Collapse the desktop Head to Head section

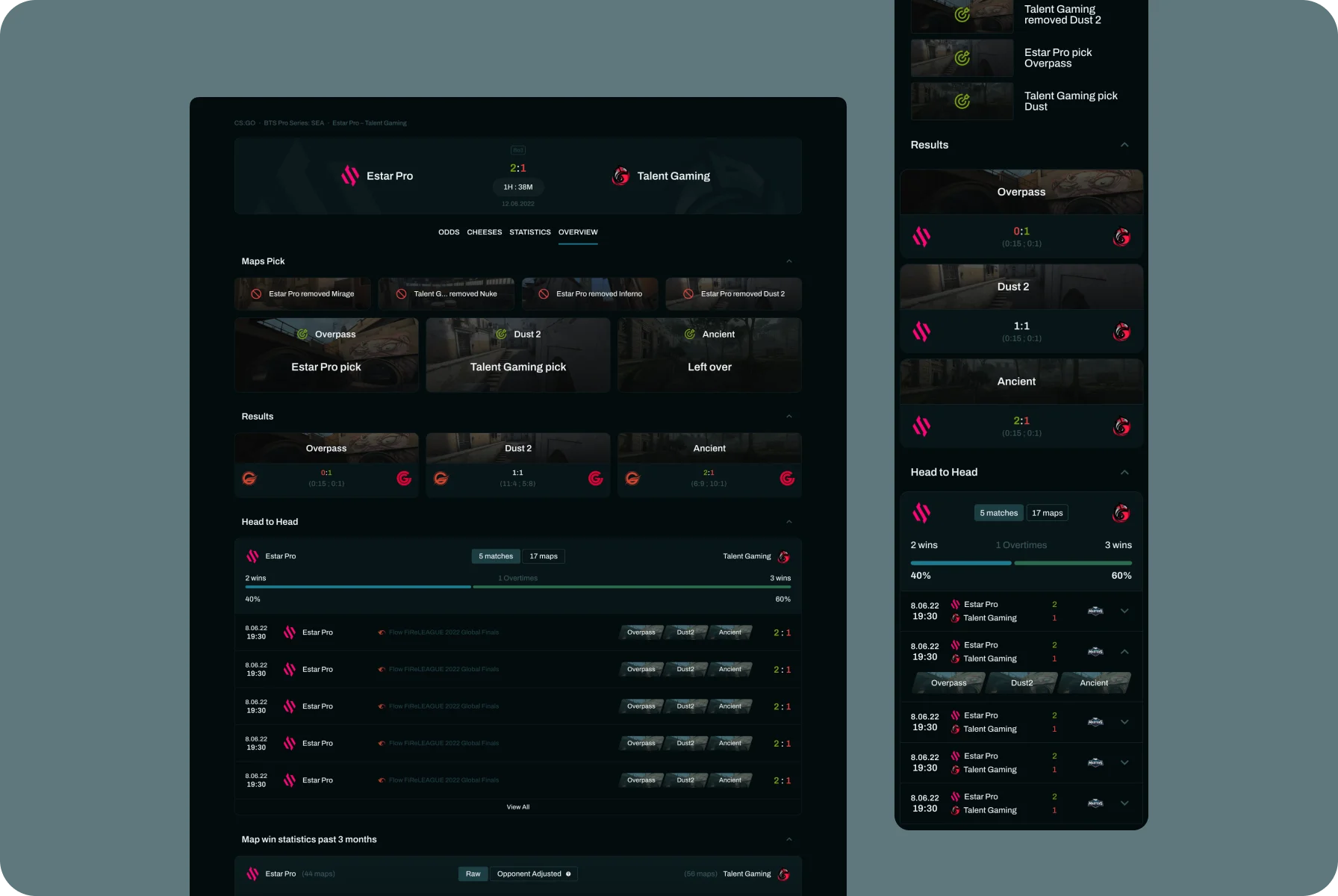[x=789, y=522]
